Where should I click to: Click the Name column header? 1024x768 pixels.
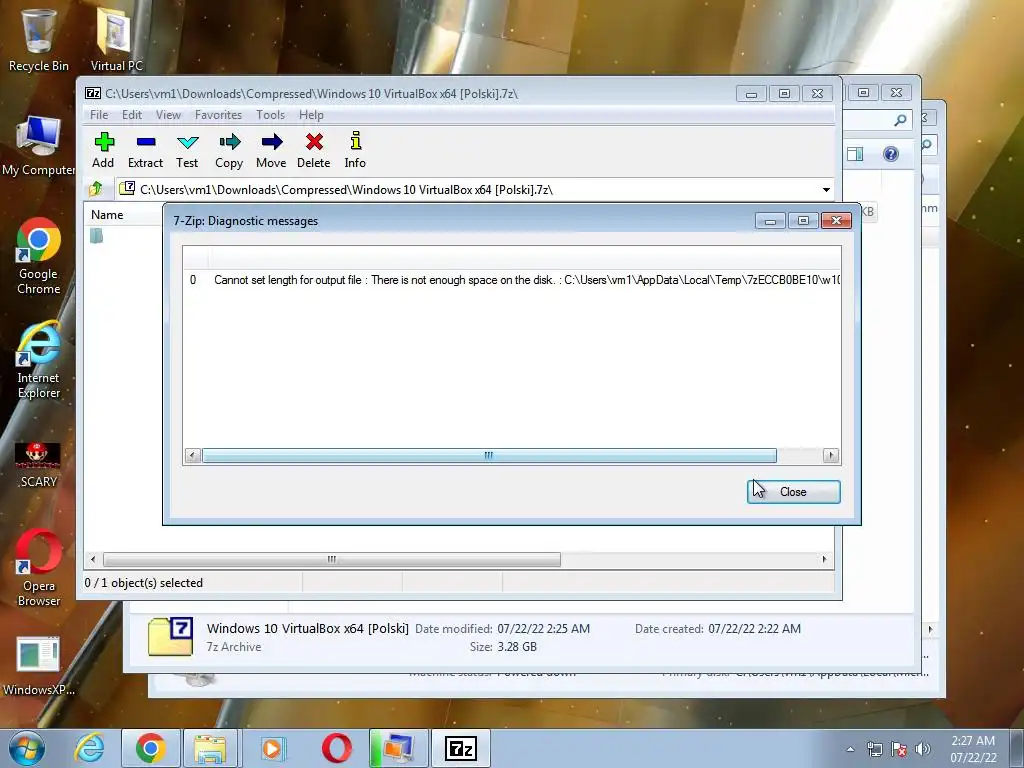107,215
